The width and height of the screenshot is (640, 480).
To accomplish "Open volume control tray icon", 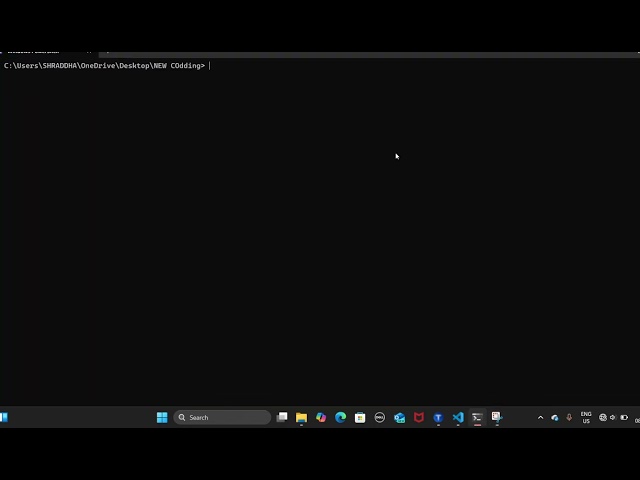I will coord(613,417).
